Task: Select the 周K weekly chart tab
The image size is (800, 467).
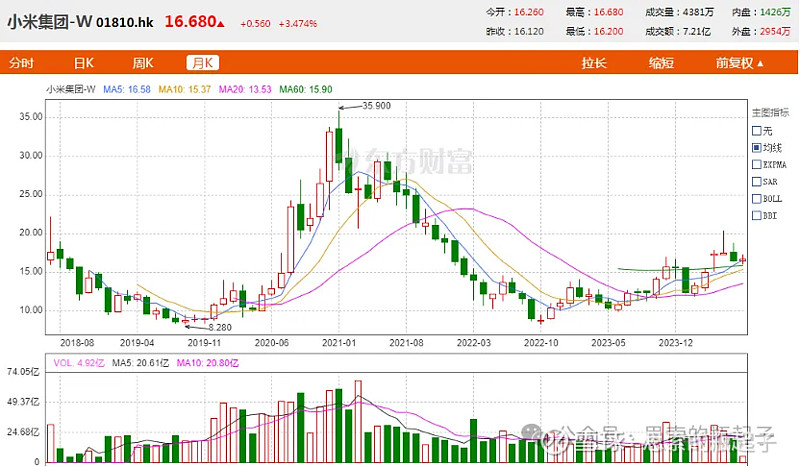Action: point(143,63)
